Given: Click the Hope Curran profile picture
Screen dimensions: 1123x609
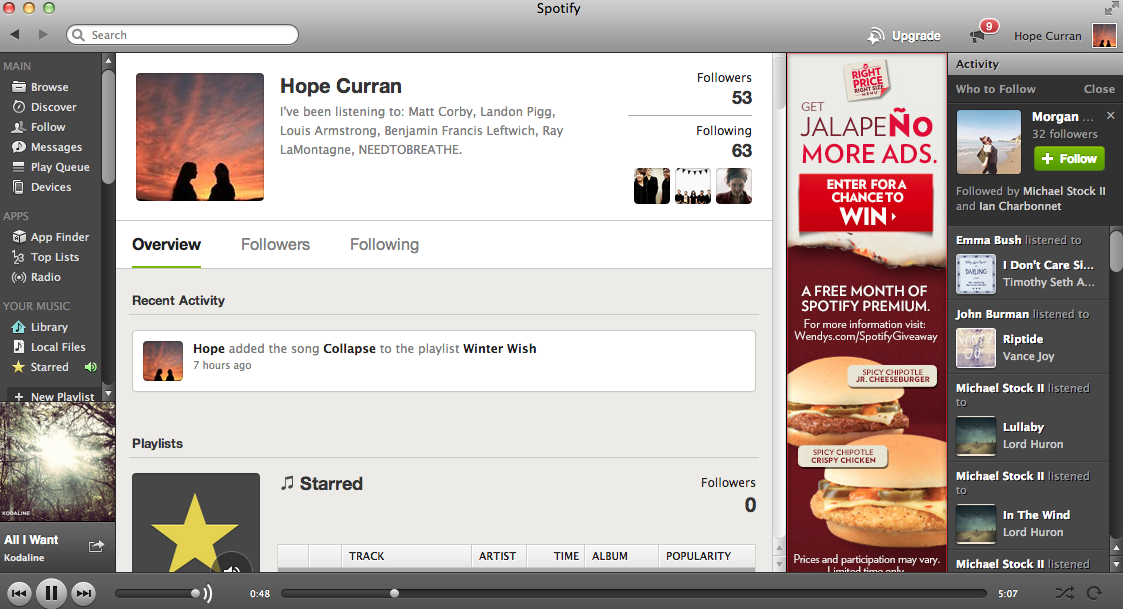Looking at the screenshot, I should [200, 137].
